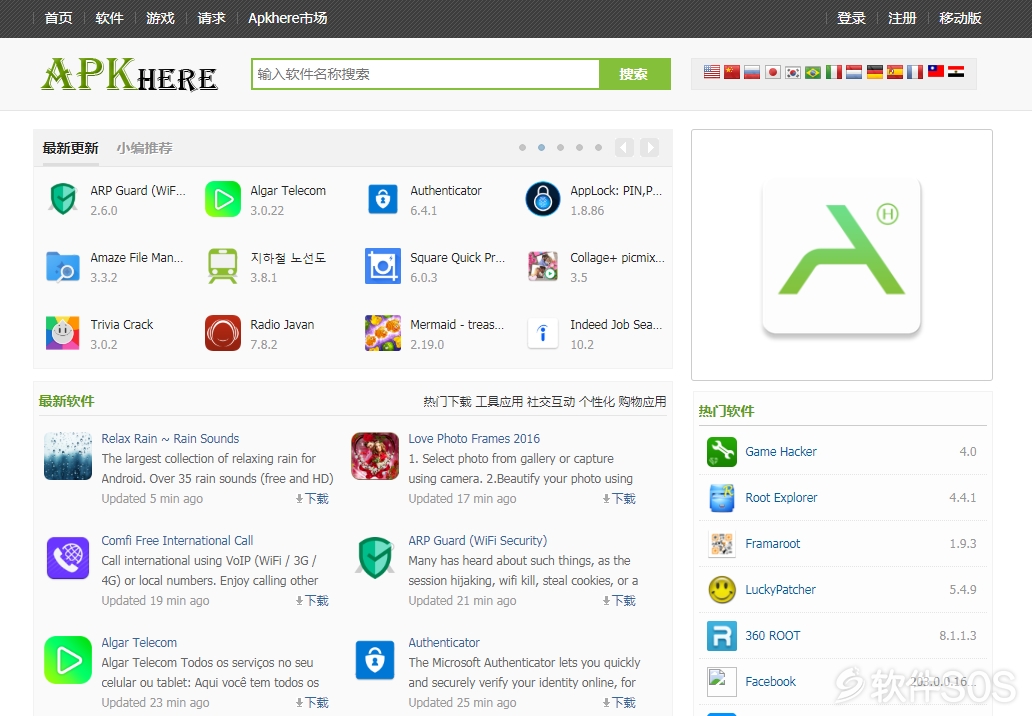Open the Relax Rain ~ Rain Sounds title
The width and height of the screenshot is (1032, 716).
[170, 439]
